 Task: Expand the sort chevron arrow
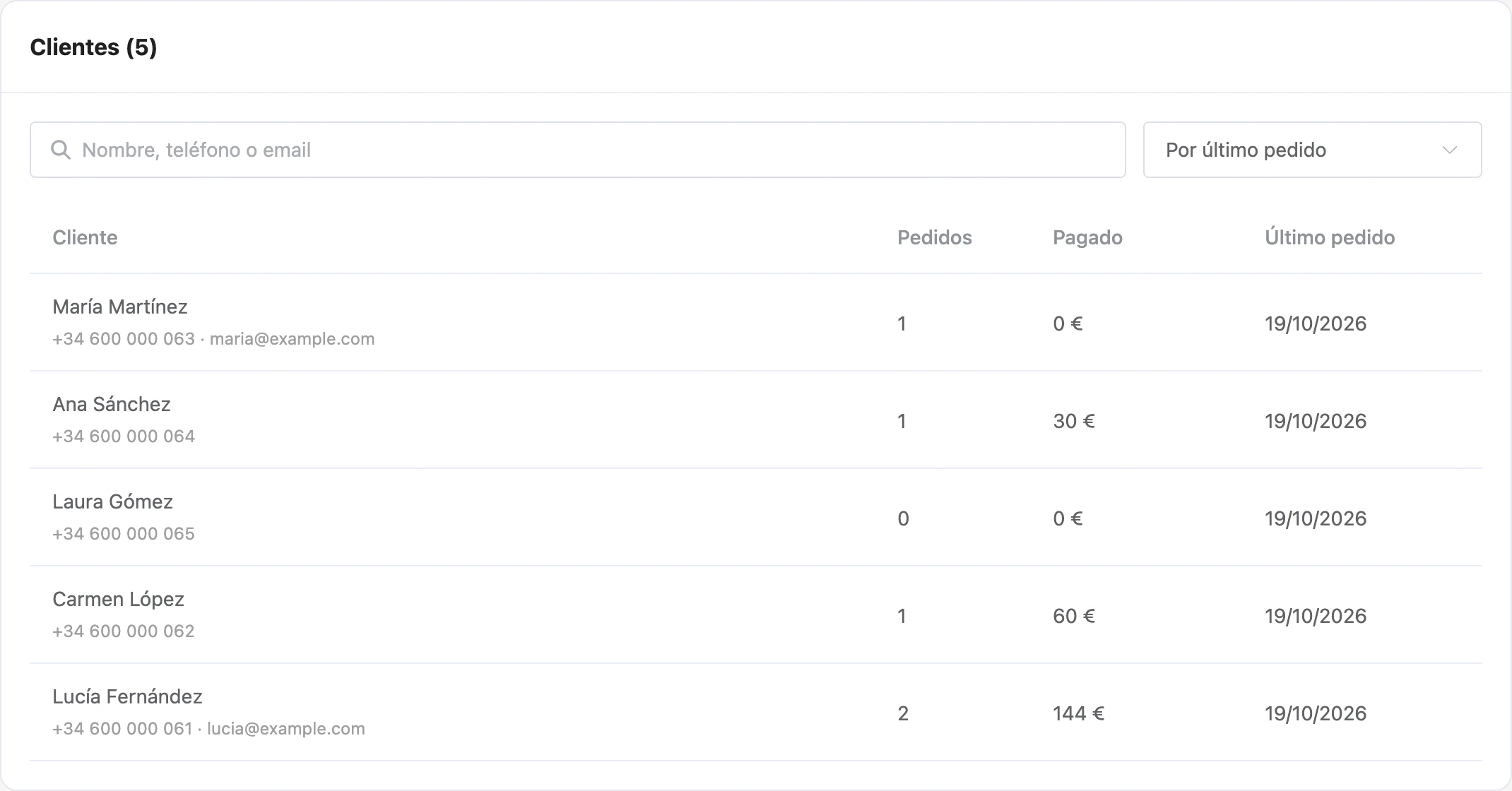click(x=1450, y=150)
